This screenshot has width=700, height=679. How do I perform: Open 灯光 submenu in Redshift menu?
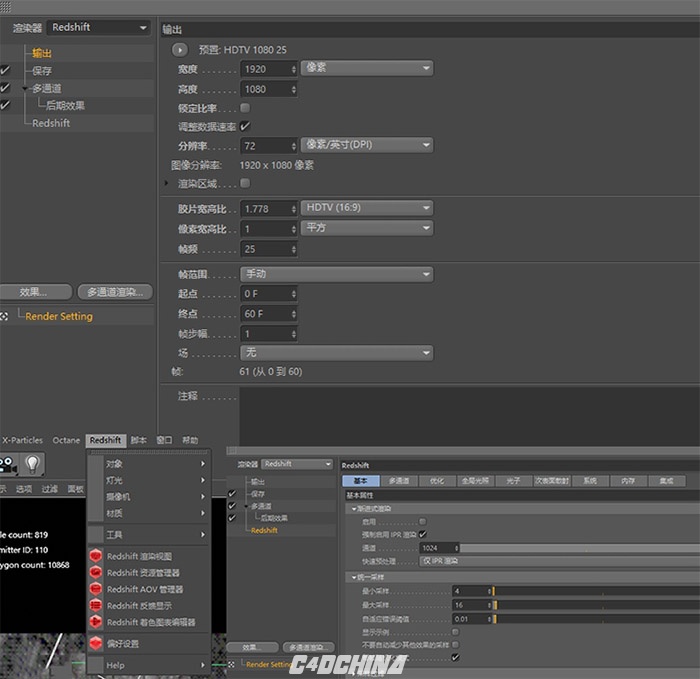coord(149,480)
